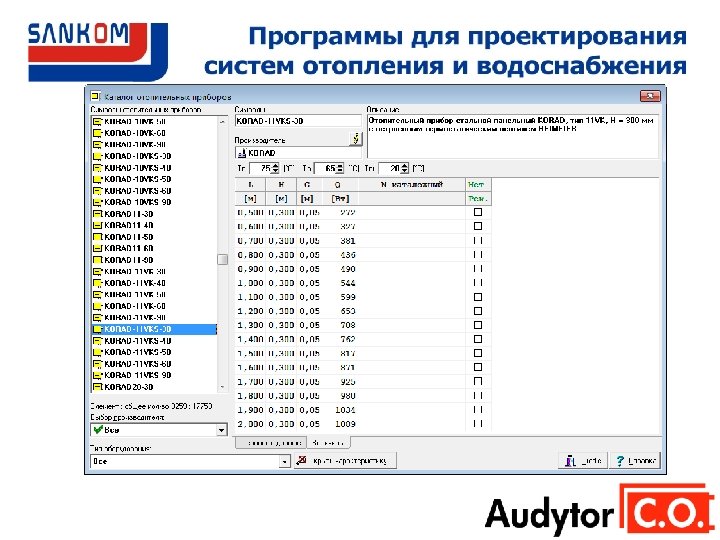The width and height of the screenshot is (720, 540).
Task: Click the radiator icon beside KORAD11-90
Action: [97, 260]
